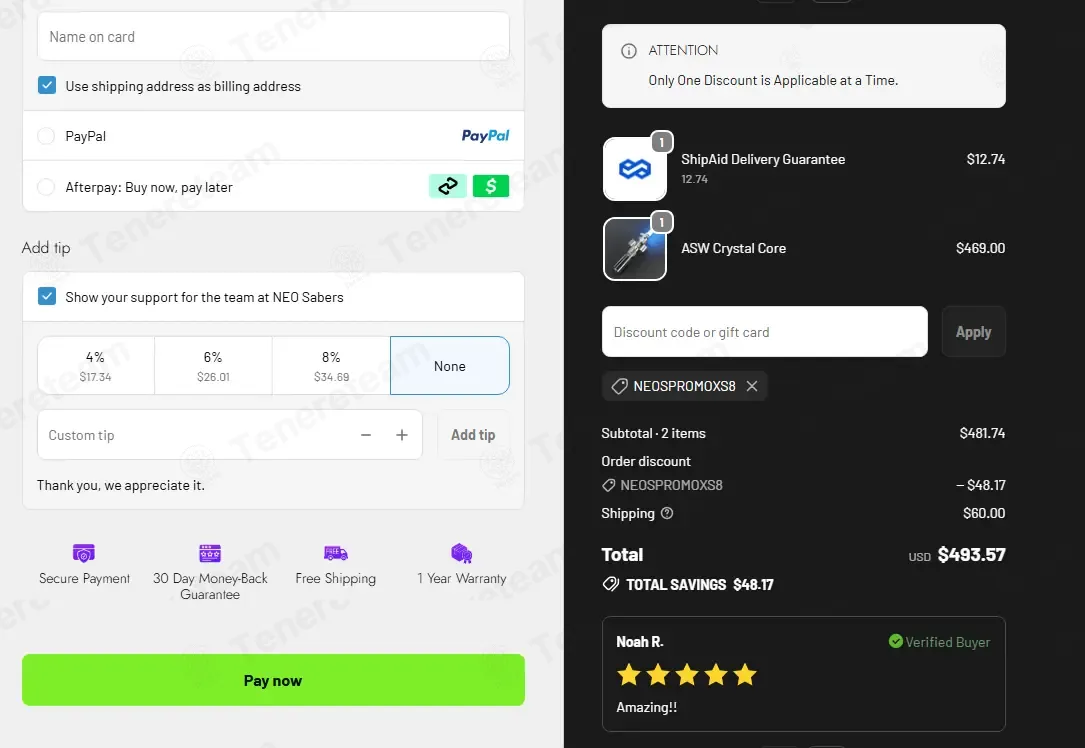Click the Secure Payment shield icon
The image size is (1085, 748).
coord(84,553)
